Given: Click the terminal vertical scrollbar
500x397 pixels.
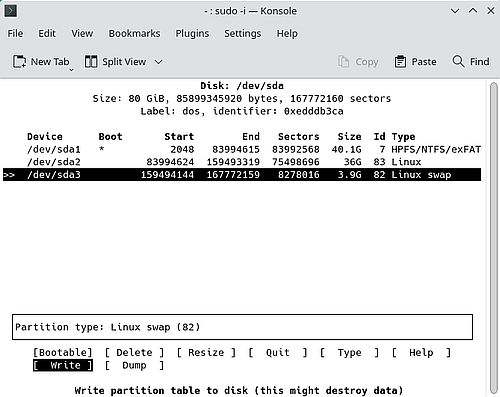Looking at the screenshot, I should pyautogui.click(x=494, y=238).
